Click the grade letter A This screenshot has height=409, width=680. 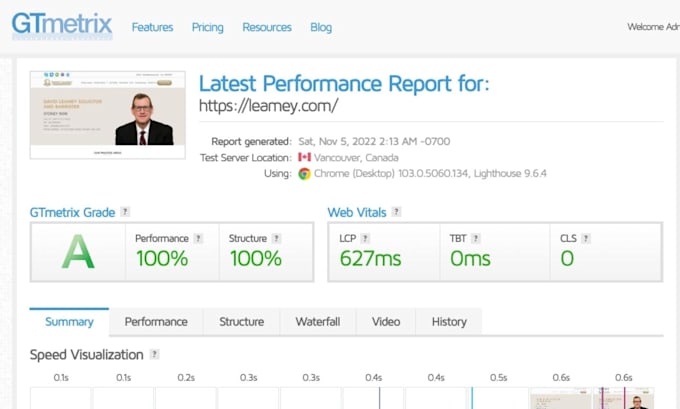tap(78, 252)
